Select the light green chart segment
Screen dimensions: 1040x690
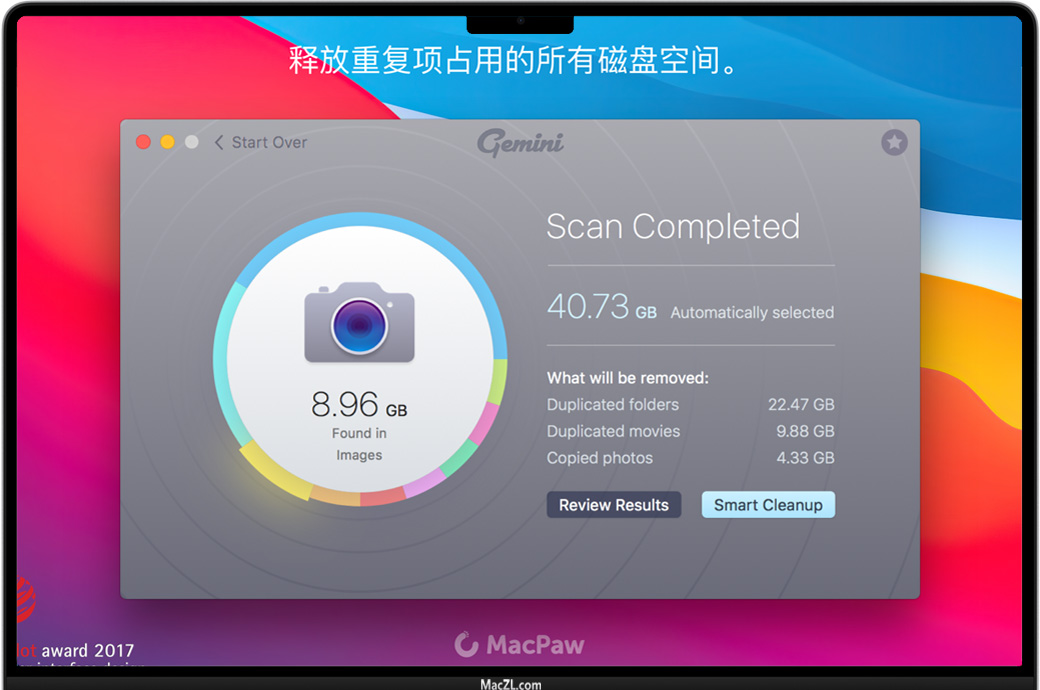[498, 381]
